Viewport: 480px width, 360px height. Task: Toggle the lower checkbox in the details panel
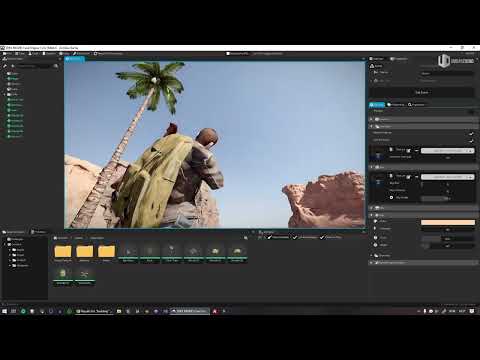(x=471, y=141)
